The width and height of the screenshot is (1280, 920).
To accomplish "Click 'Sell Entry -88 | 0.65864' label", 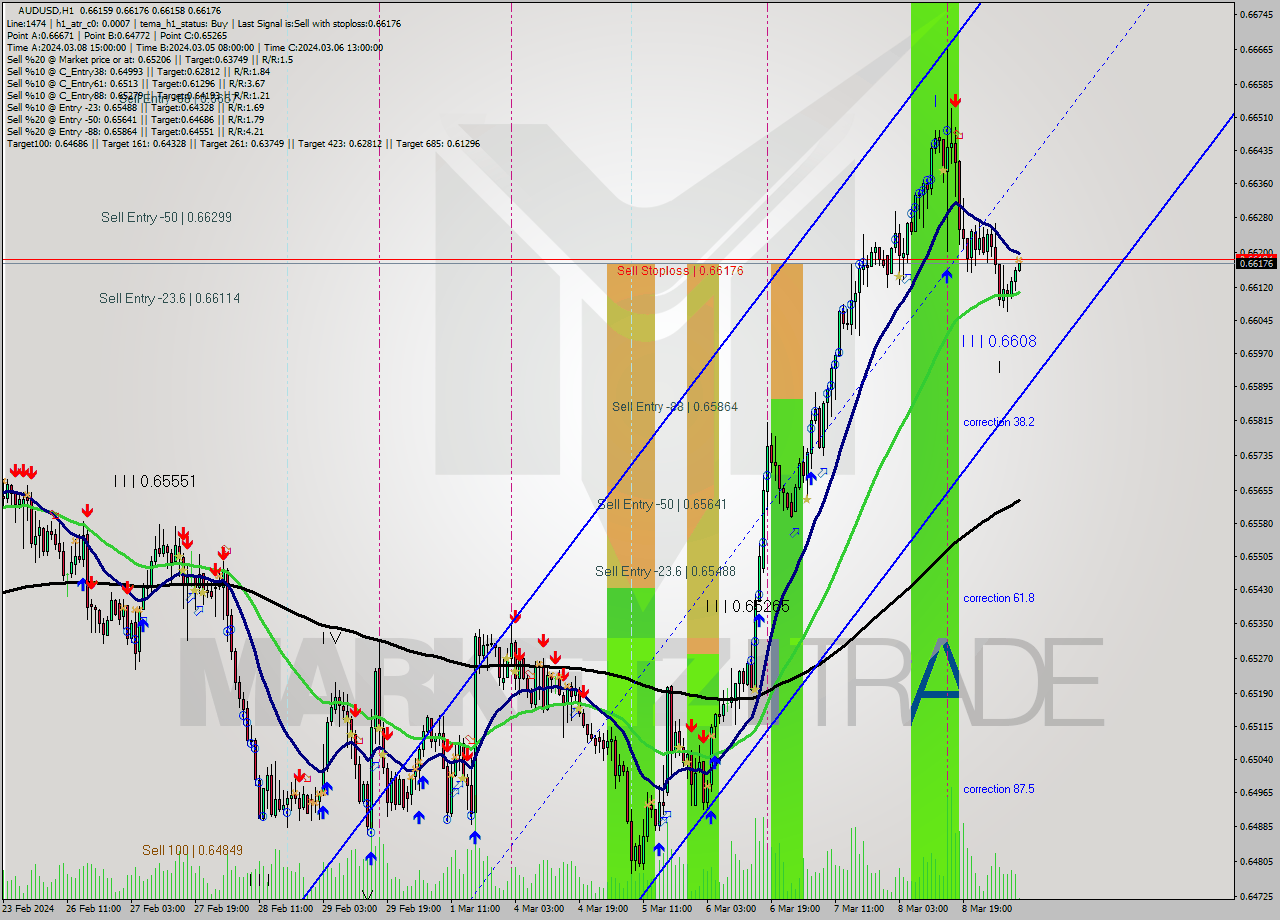I will [675, 406].
